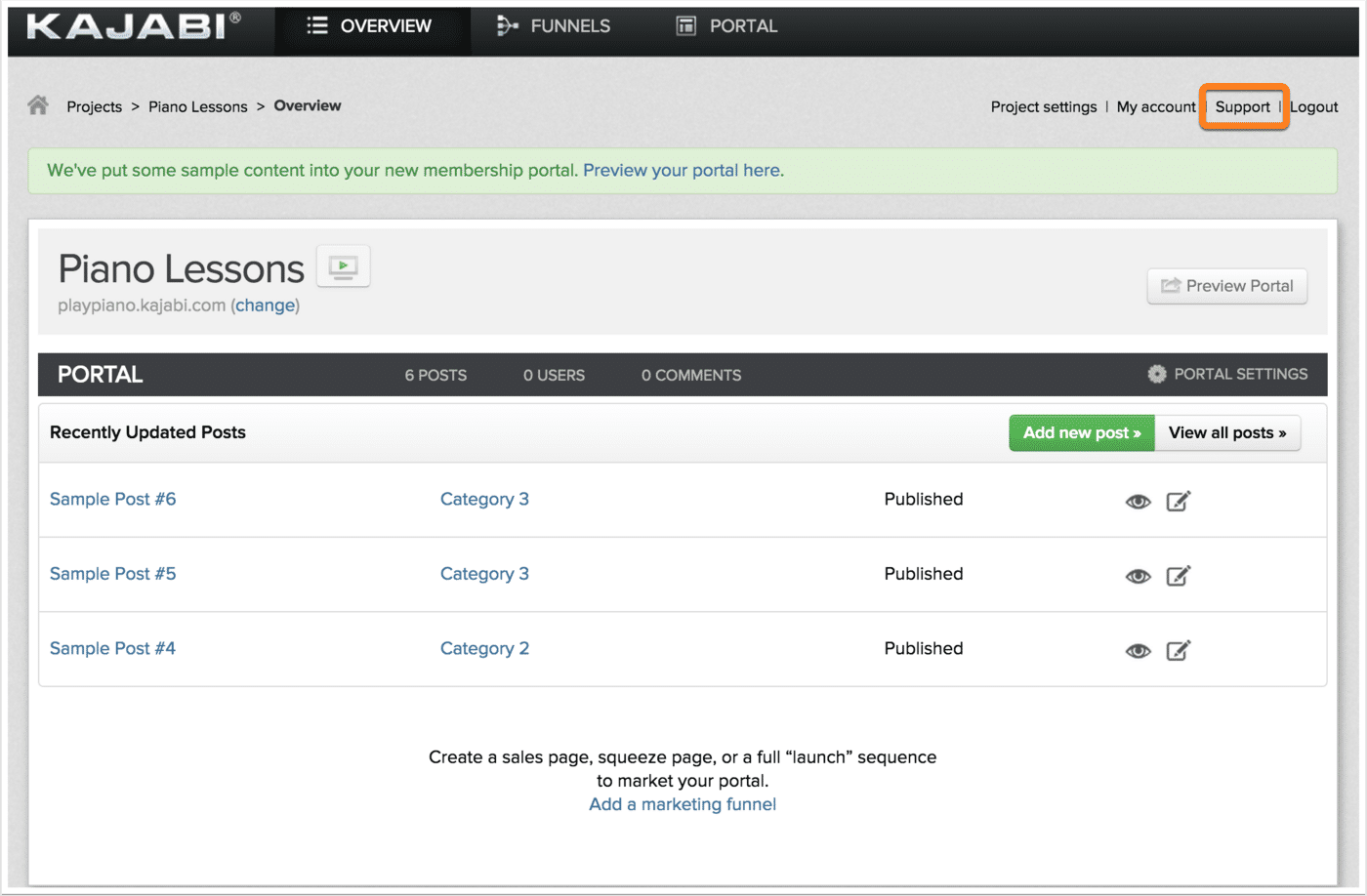Follow the Preview your portal here link
The image size is (1367, 896).
pos(683,170)
